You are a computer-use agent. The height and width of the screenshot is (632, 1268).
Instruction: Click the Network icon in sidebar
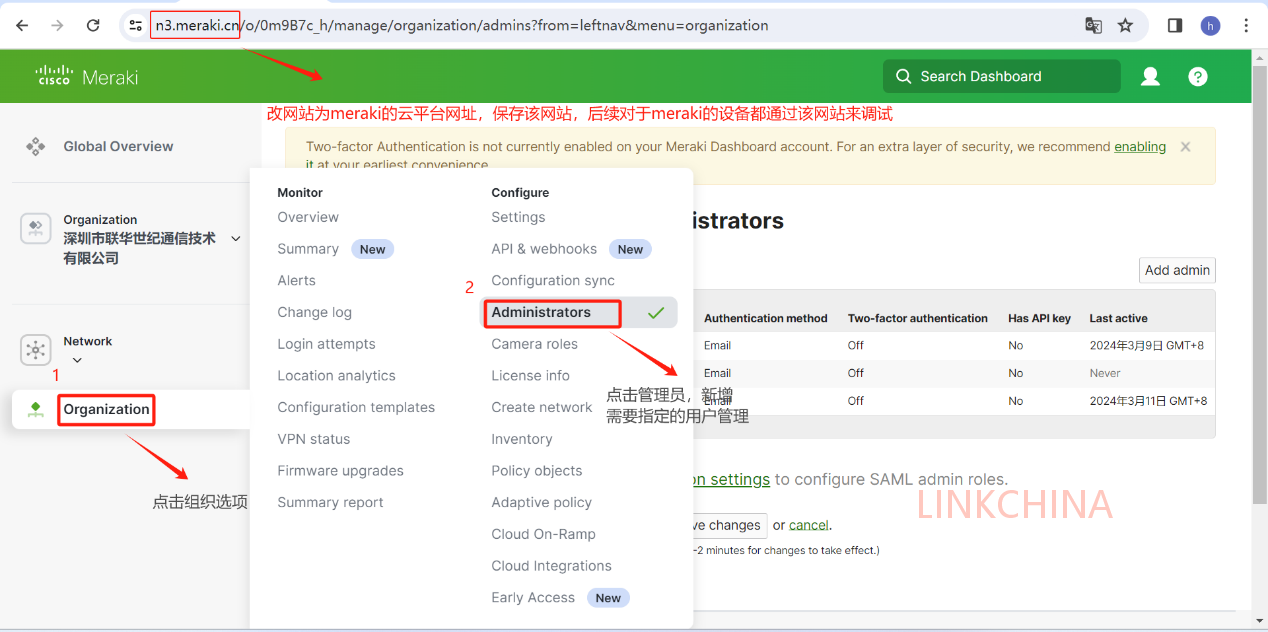[36, 350]
